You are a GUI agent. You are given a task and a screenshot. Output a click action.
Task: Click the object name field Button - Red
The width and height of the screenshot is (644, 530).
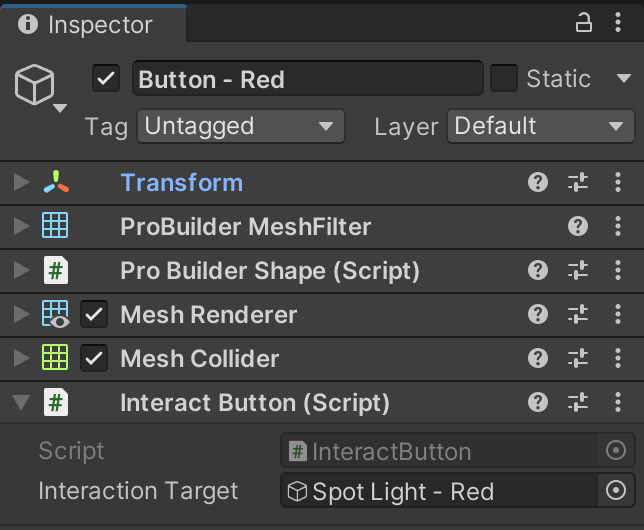point(306,79)
